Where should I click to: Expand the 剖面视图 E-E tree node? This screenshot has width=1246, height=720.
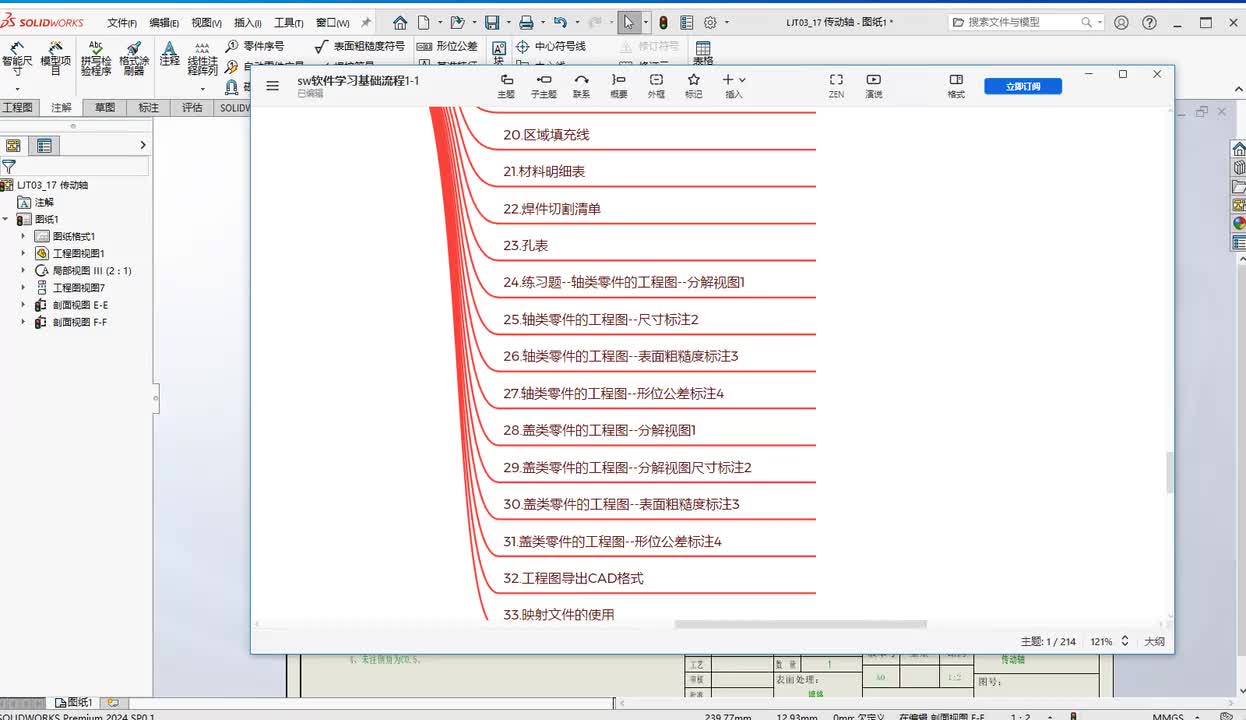pyautogui.click(x=23, y=305)
